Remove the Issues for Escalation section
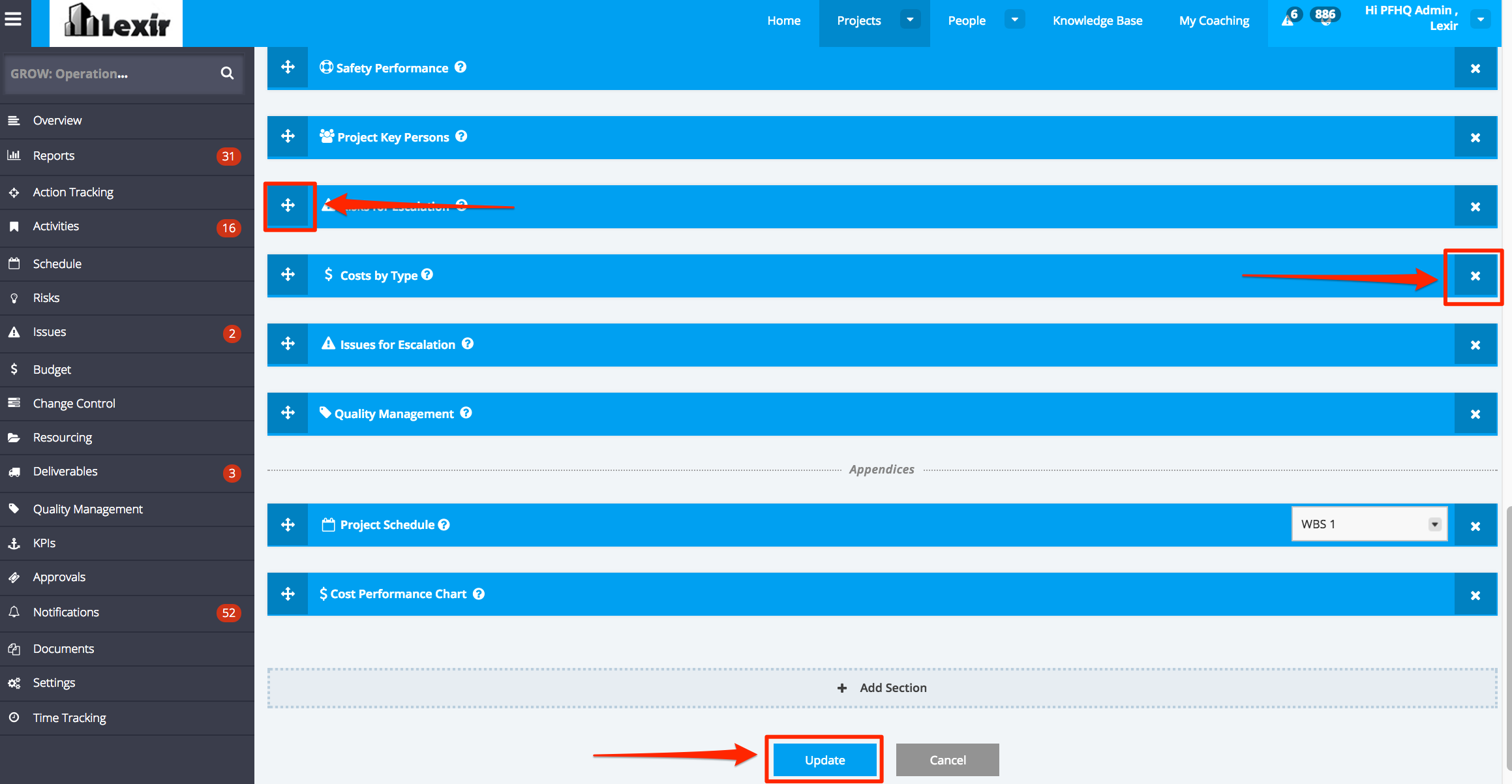The height and width of the screenshot is (784, 1512). [1475, 345]
